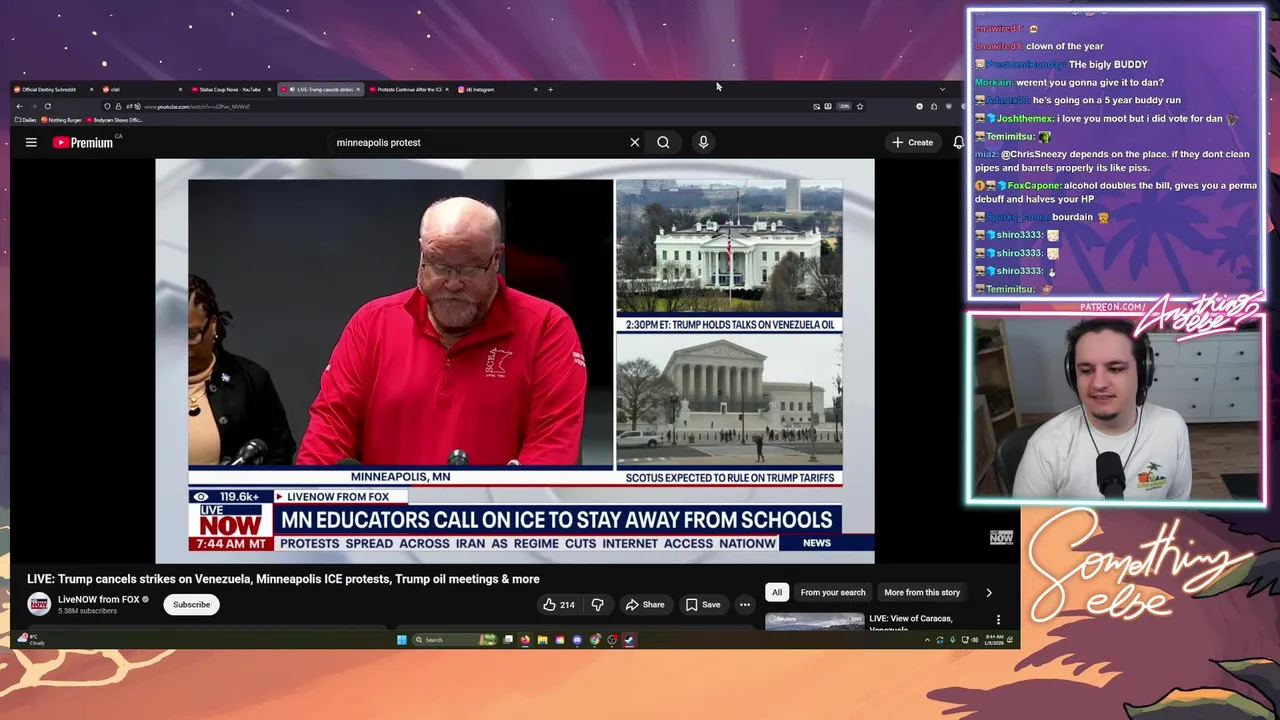Image resolution: width=1280 pixels, height=720 pixels.
Task: Show hidden system tray icons
Action: pyautogui.click(x=927, y=640)
